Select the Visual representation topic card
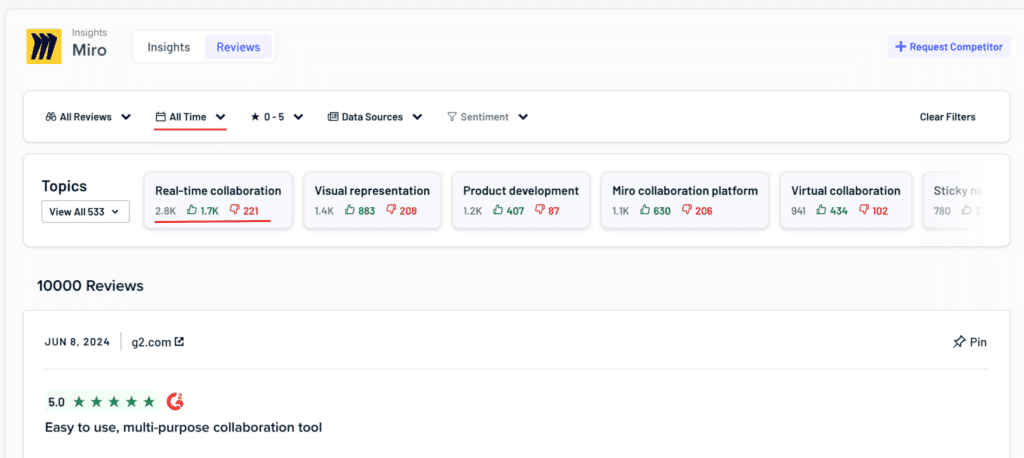The height and width of the screenshot is (458, 1024). pyautogui.click(x=372, y=200)
